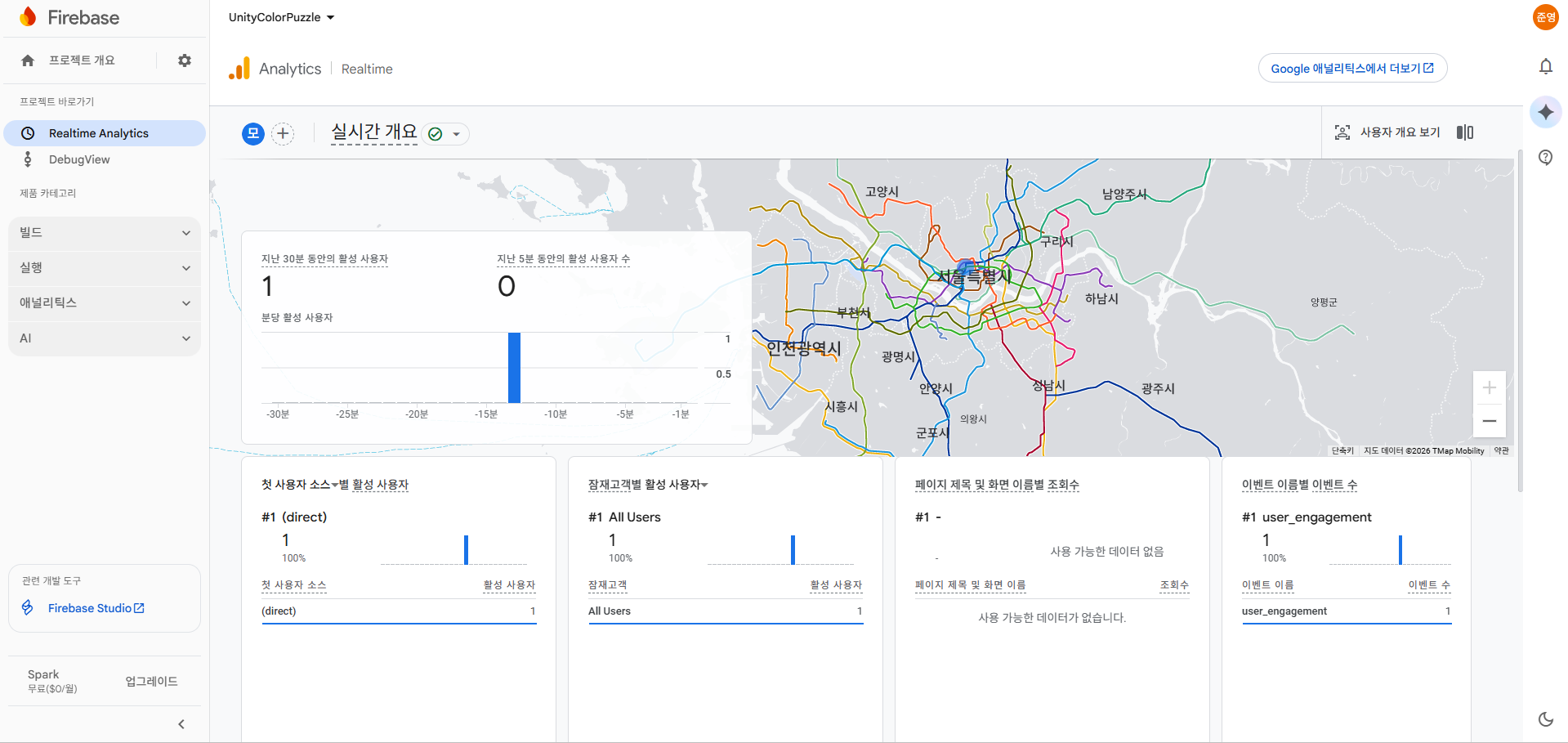Click the compare columns icon
Screen dimensions: 1568x743
click(x=1465, y=132)
